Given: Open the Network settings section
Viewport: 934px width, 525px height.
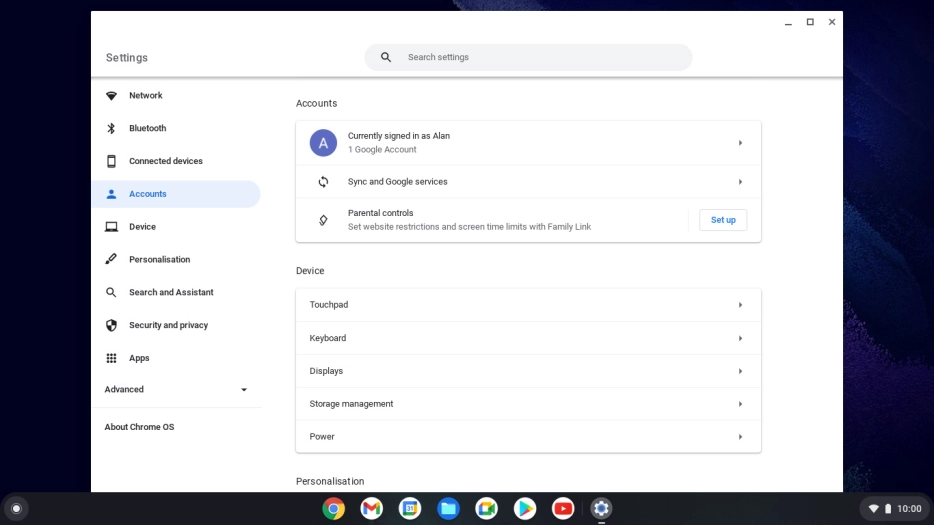Looking at the screenshot, I should pos(176,95).
